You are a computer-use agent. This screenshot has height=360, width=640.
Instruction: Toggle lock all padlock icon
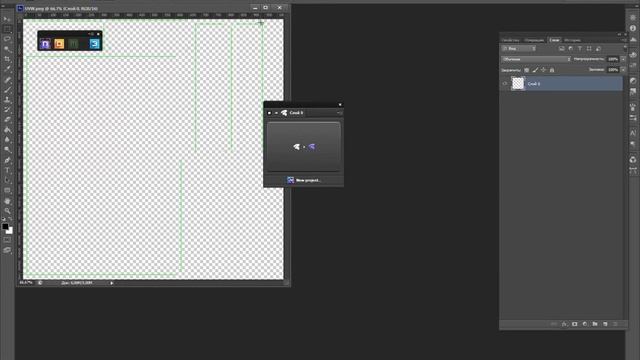552,70
